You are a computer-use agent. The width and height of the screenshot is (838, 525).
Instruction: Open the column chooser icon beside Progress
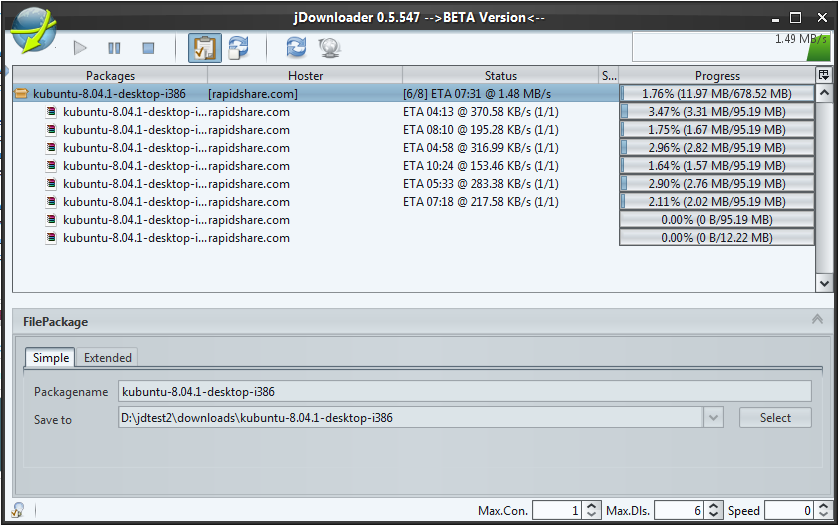coord(824,75)
